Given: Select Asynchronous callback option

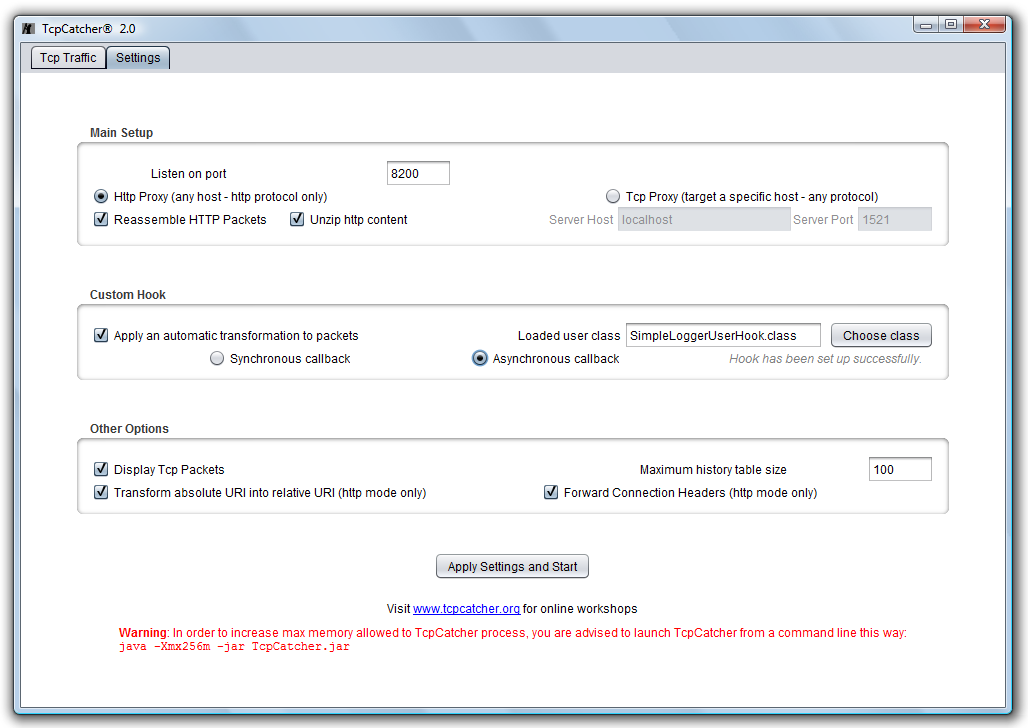Looking at the screenshot, I should click(x=480, y=358).
